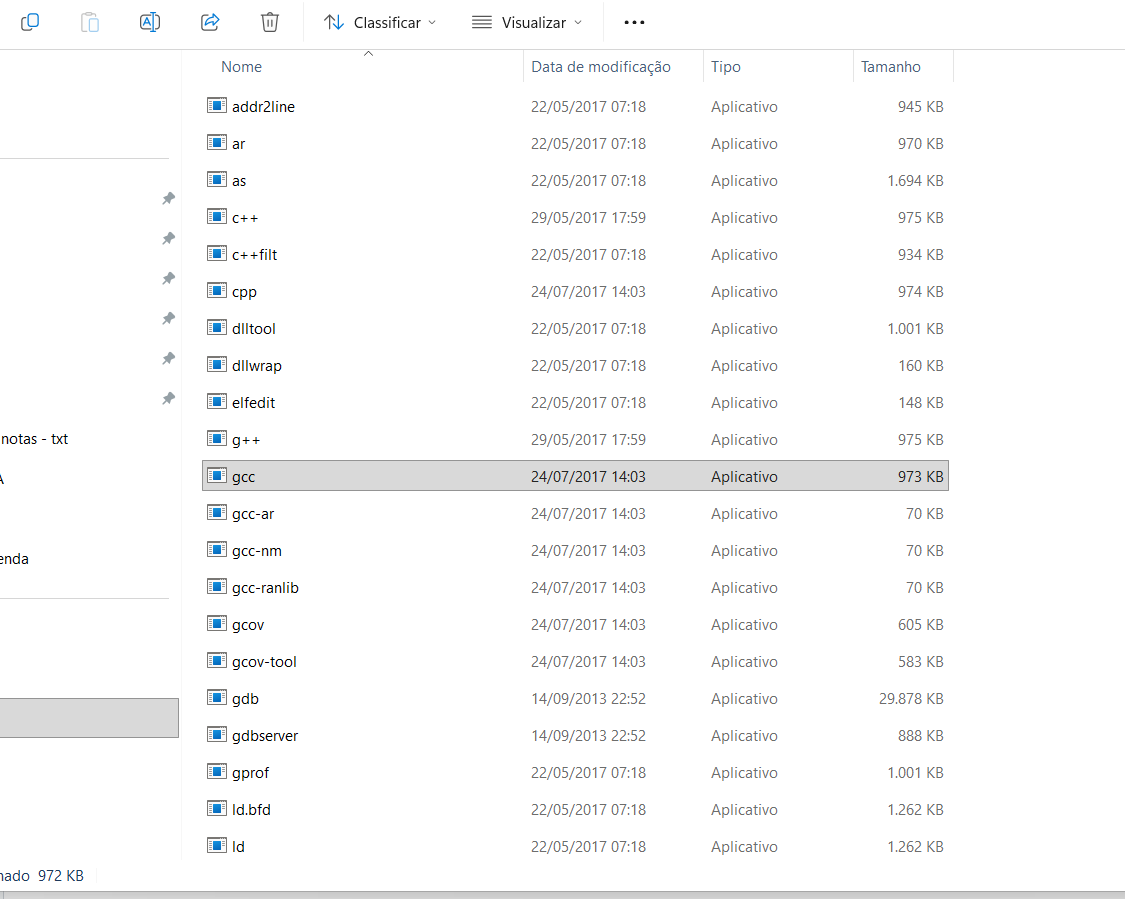1125x899 pixels.
Task: Click the Delete trash icon
Action: tap(270, 22)
